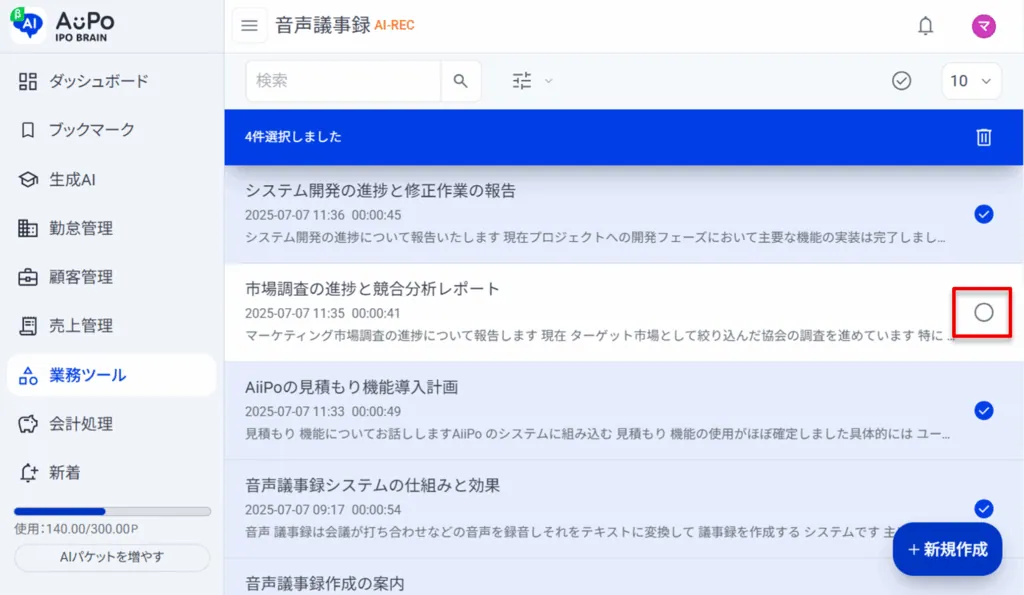Uncheck 音声議事録システムの仕組みと効果 item
The image size is (1024, 595).
click(x=984, y=508)
